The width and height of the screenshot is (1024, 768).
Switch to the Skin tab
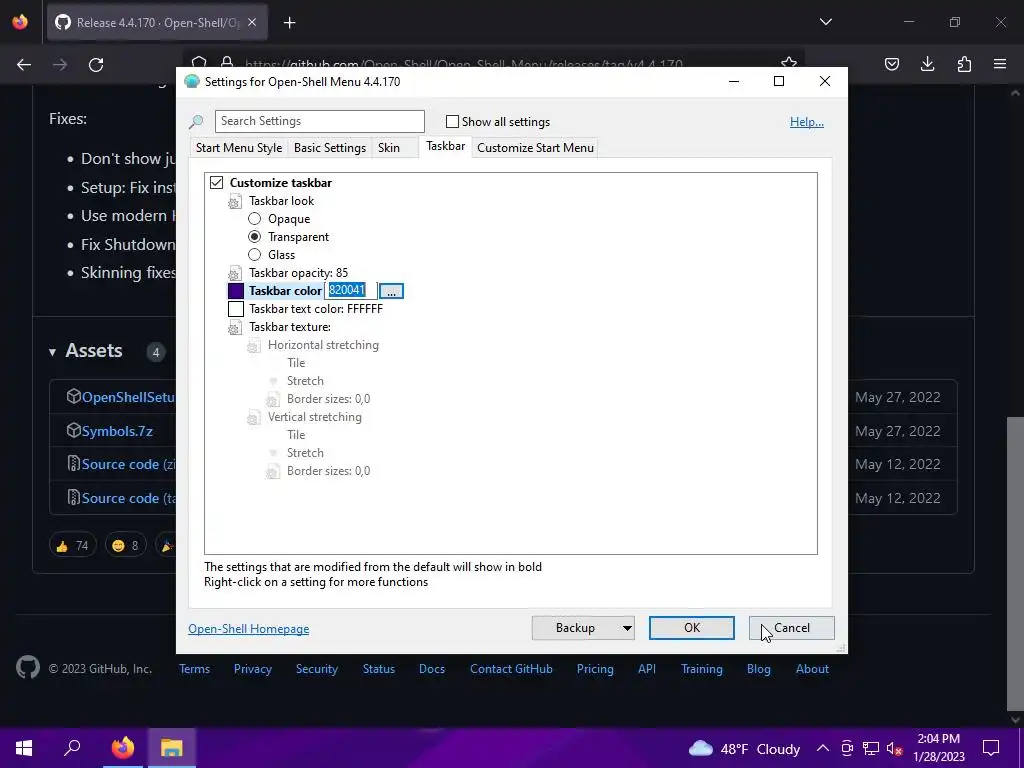pyautogui.click(x=389, y=148)
